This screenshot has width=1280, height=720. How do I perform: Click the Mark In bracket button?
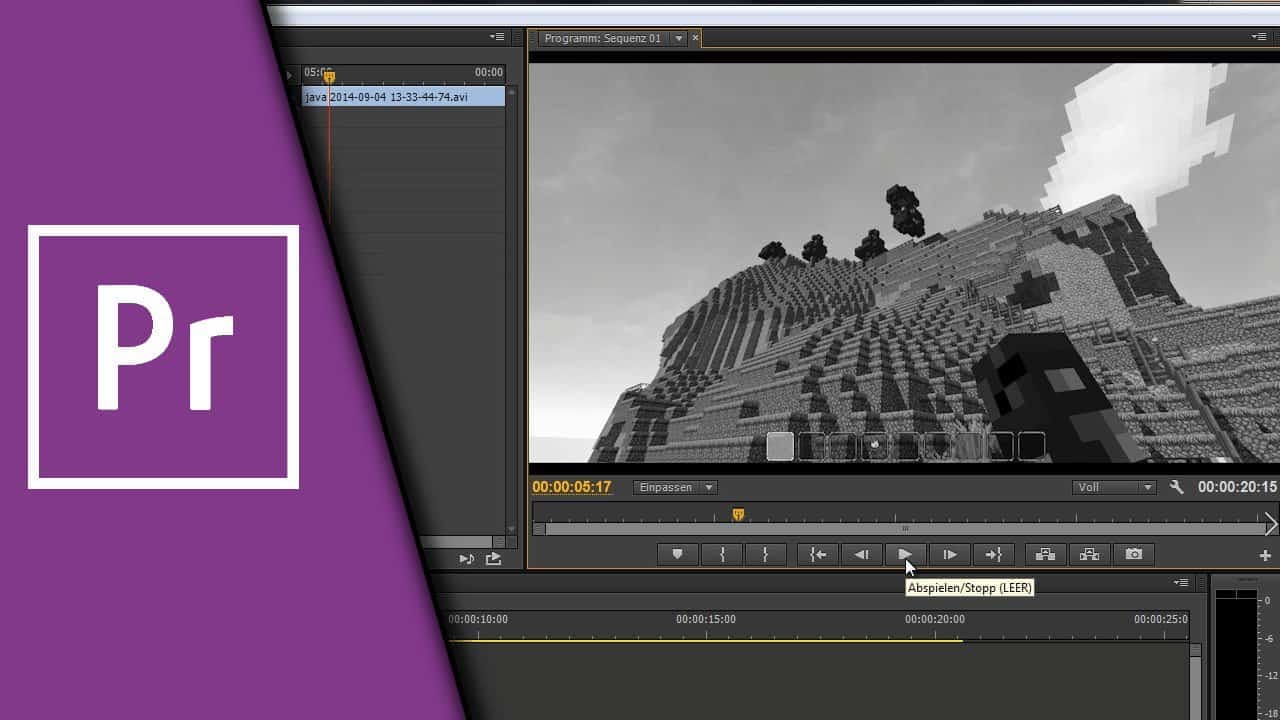(722, 554)
